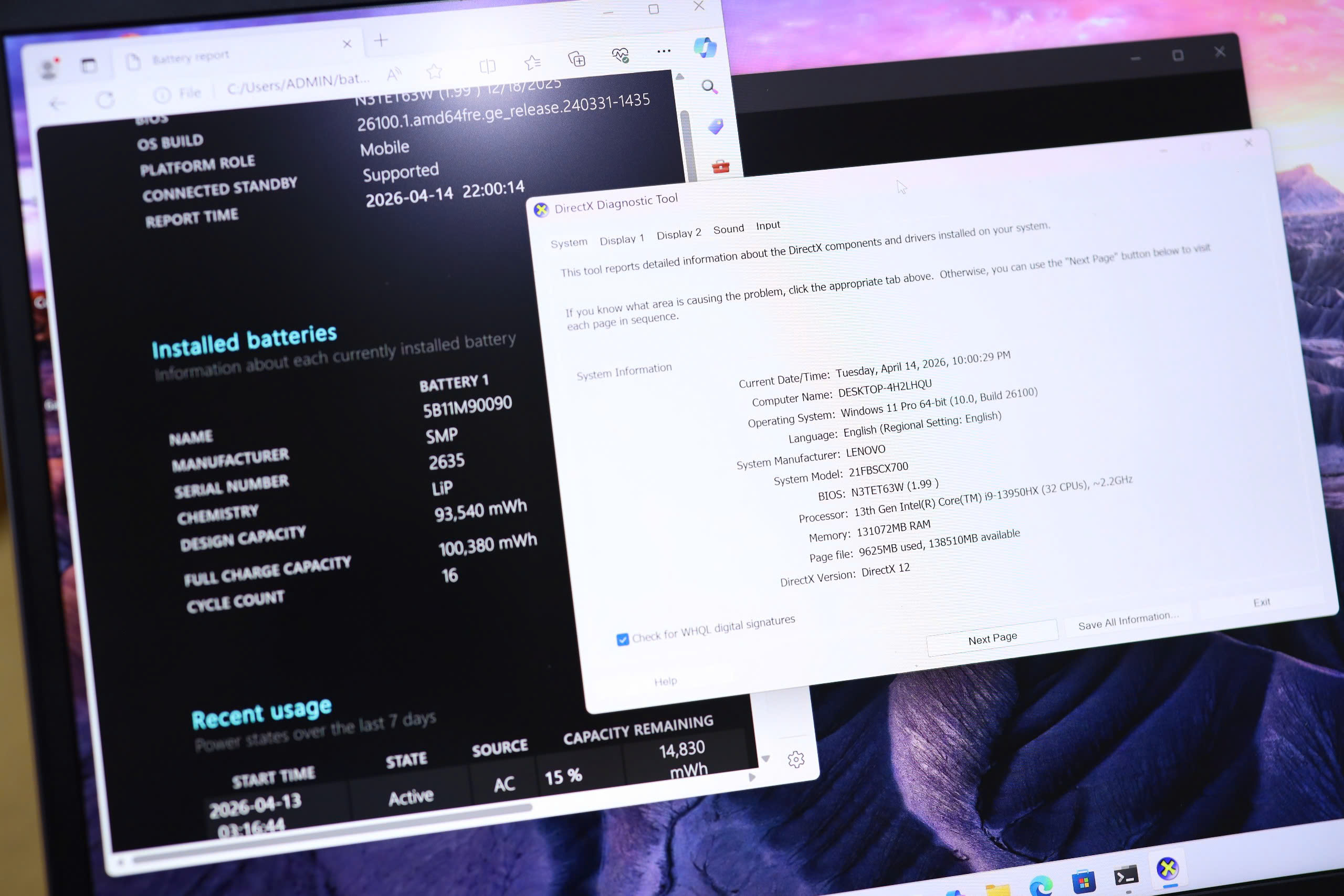Switch to the Display 1 tab

point(621,239)
